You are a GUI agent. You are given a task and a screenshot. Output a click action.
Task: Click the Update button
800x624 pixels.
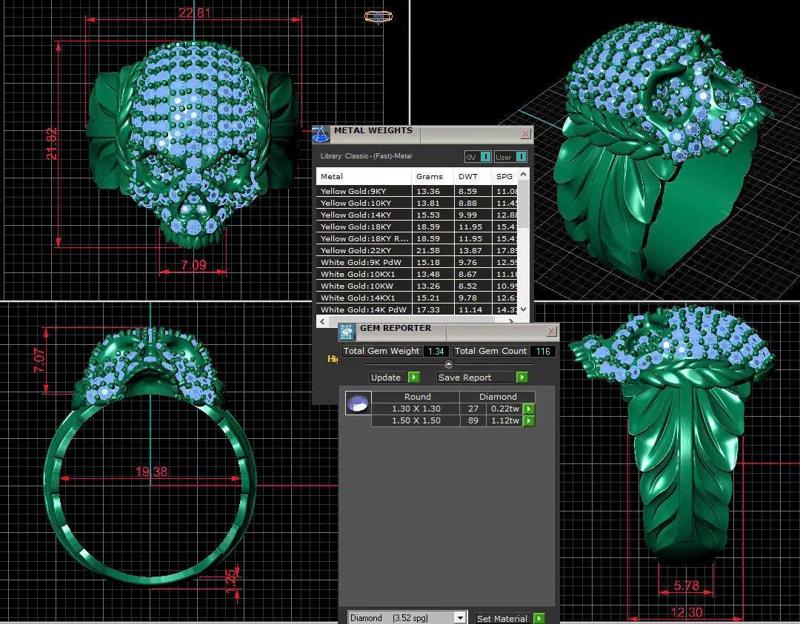(385, 377)
